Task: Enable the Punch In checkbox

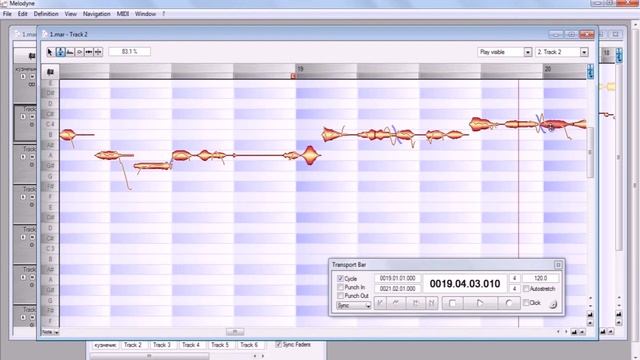Action: point(340,287)
